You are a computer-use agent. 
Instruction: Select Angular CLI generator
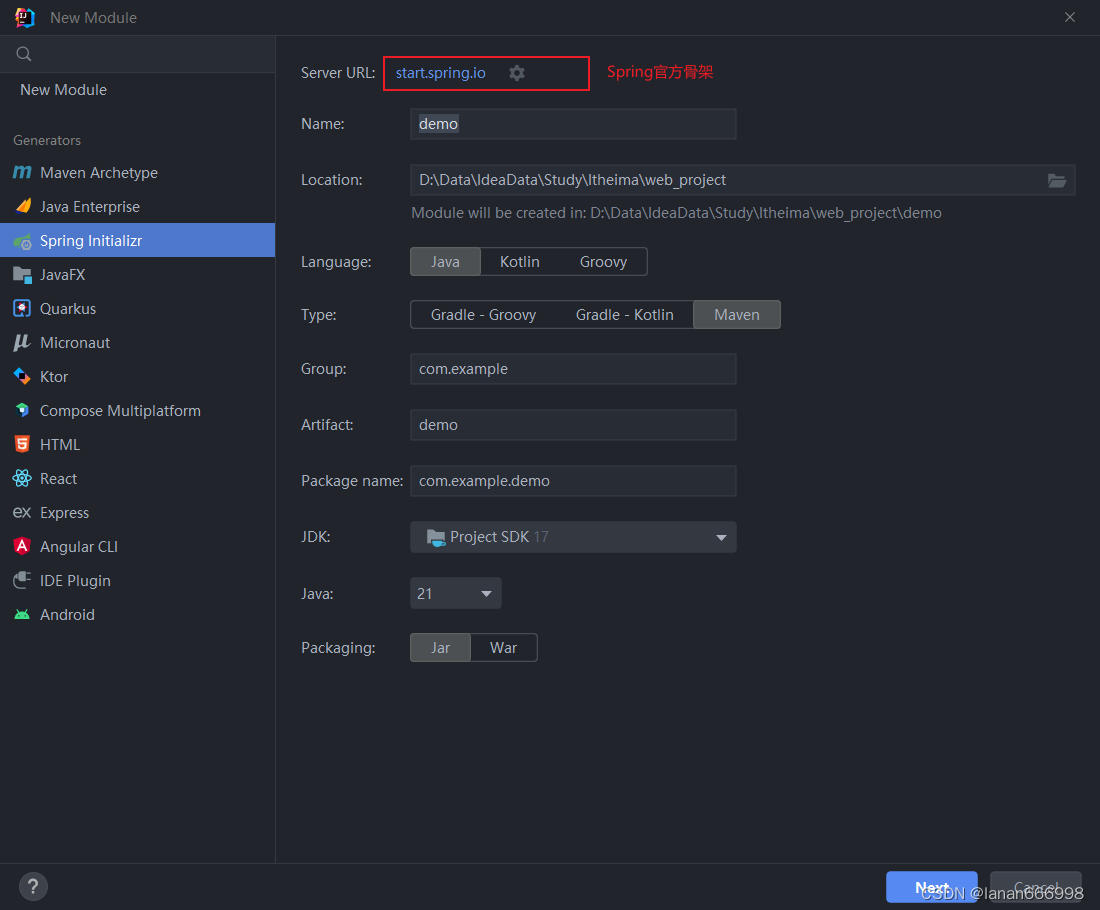click(x=138, y=547)
